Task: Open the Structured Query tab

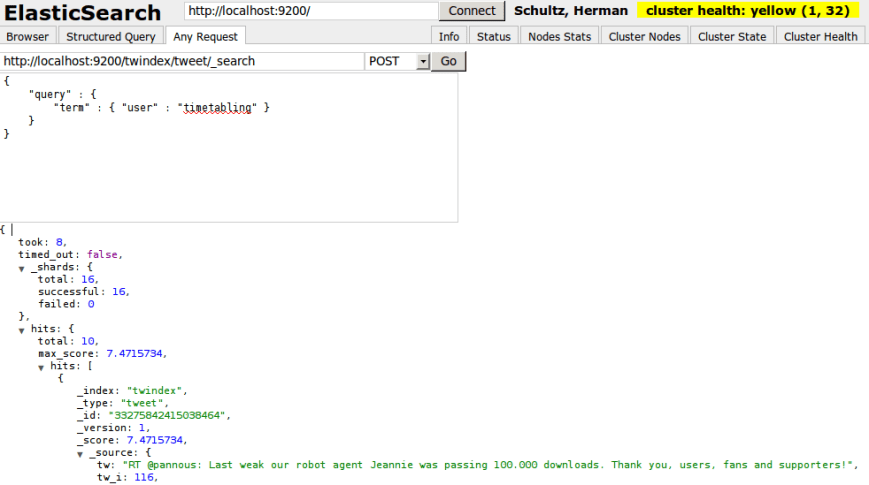Action: click(111, 36)
